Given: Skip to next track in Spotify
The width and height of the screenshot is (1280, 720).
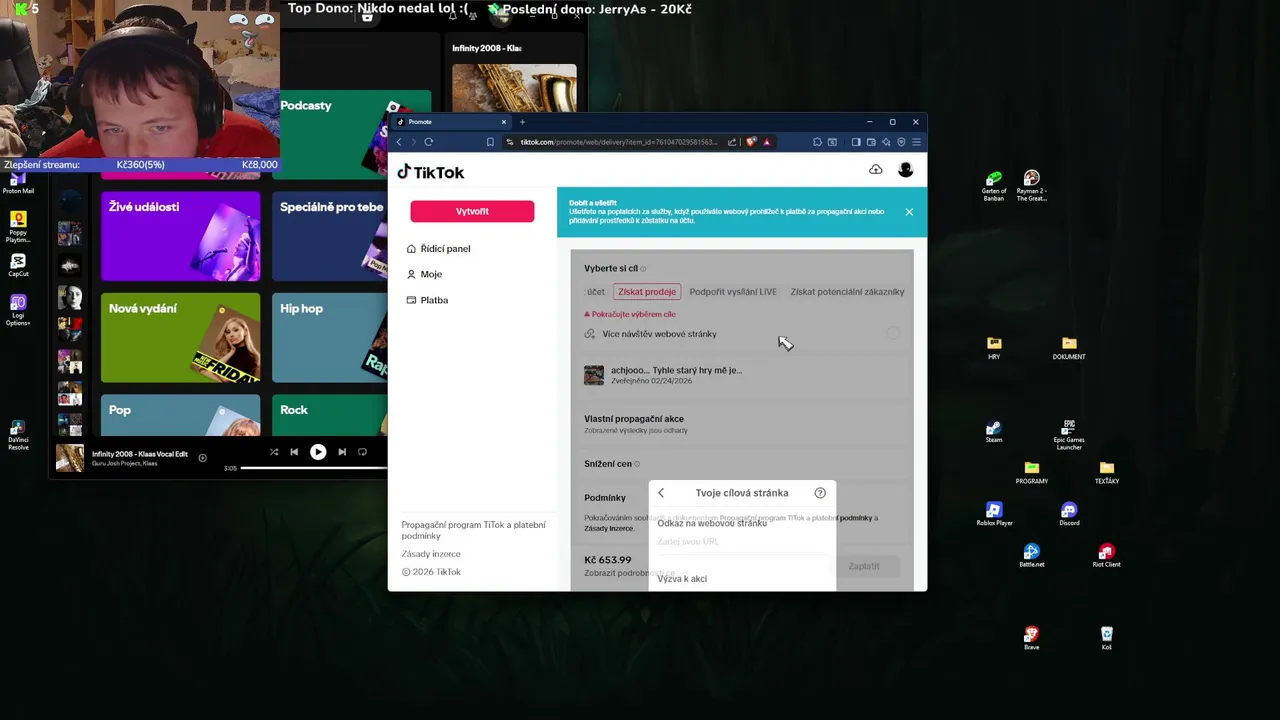Looking at the screenshot, I should click(342, 452).
